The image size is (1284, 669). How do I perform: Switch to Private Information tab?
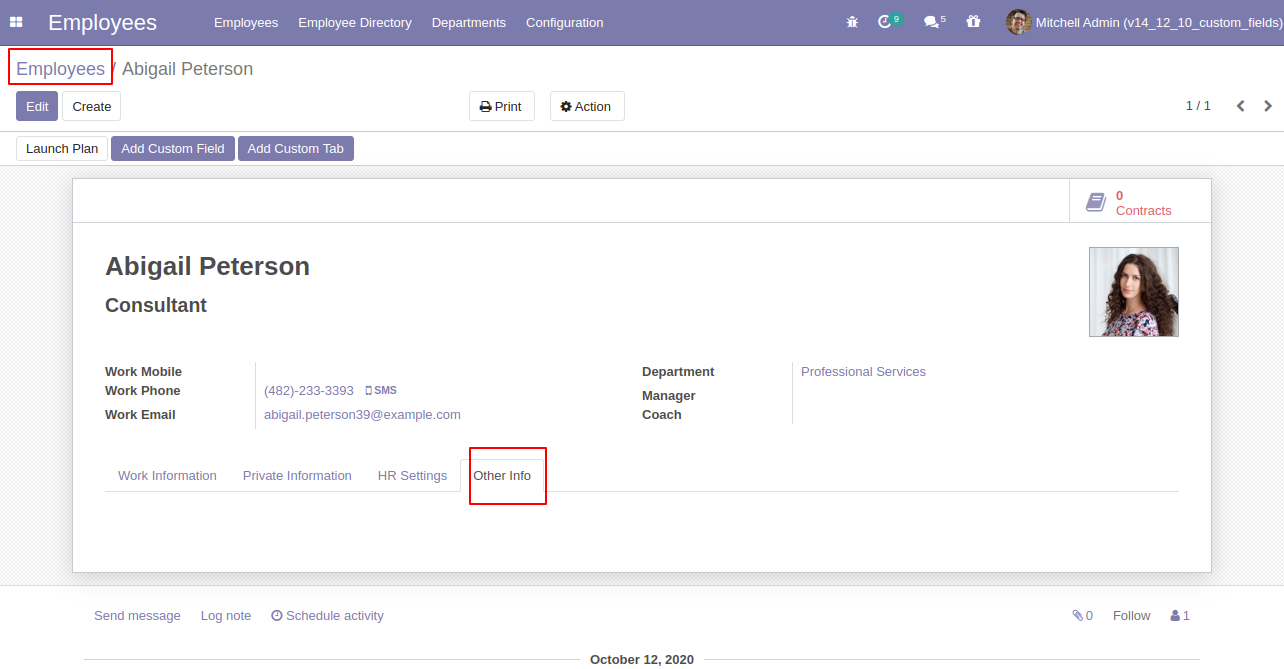pos(297,476)
